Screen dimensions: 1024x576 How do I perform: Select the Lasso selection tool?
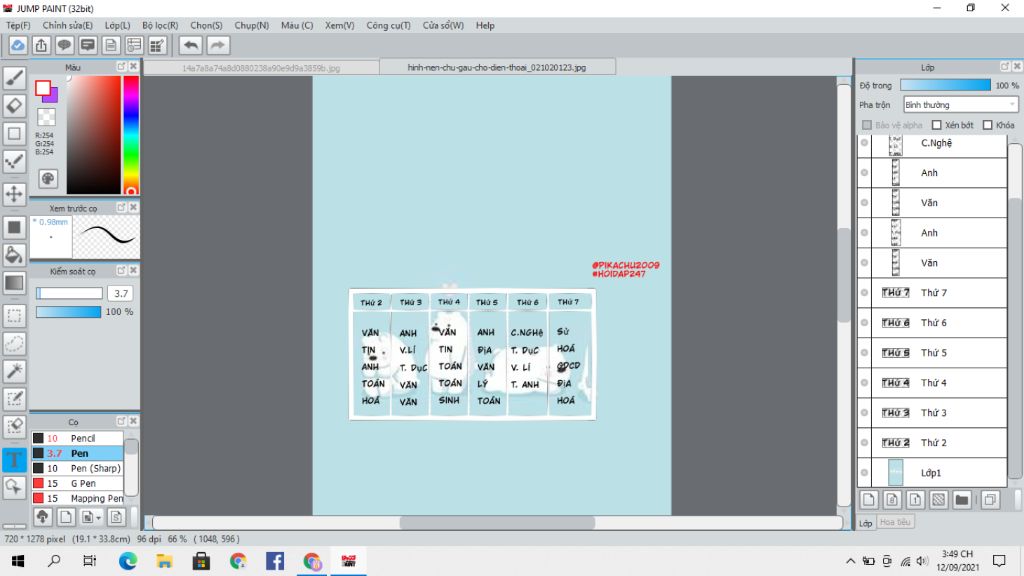14,344
